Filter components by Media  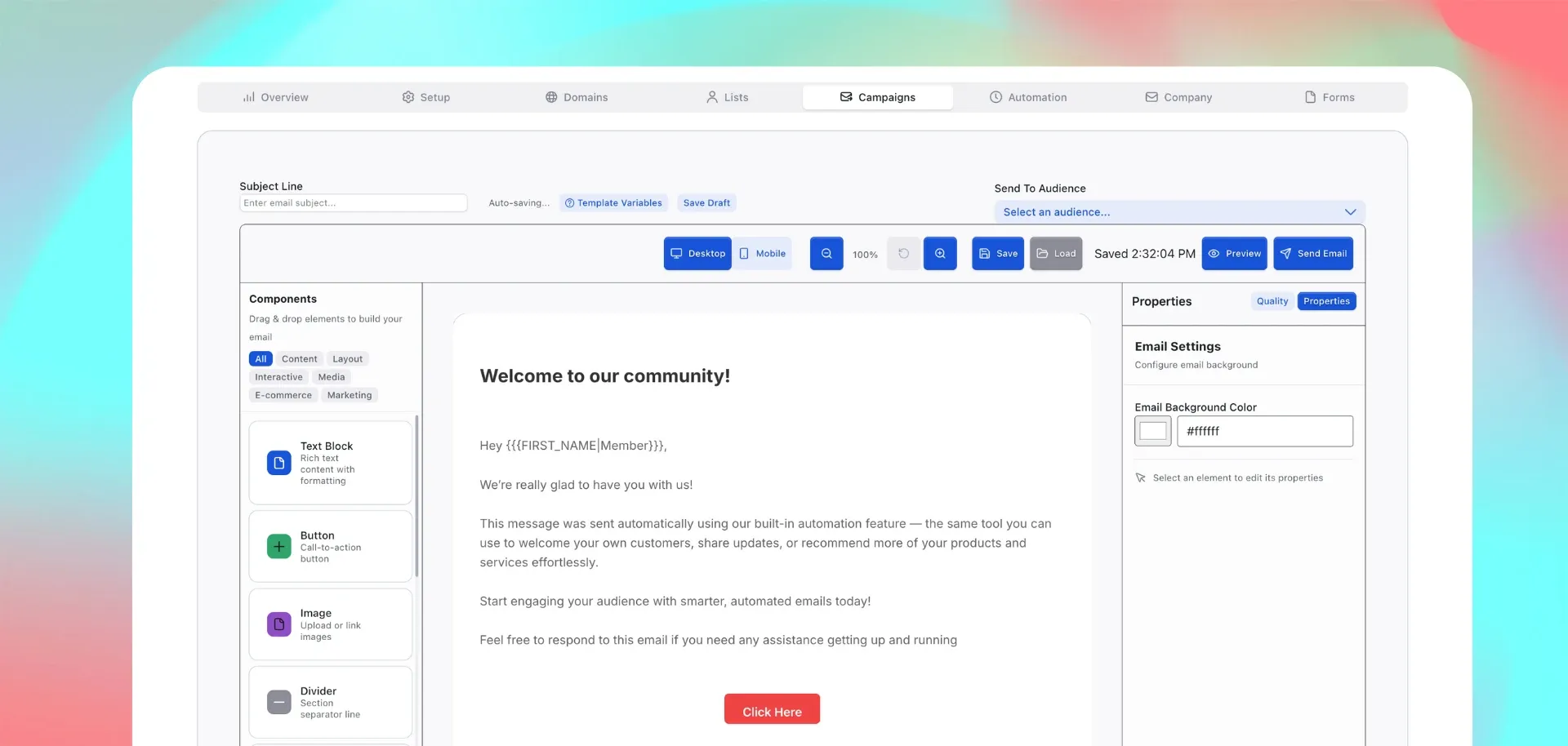click(332, 377)
